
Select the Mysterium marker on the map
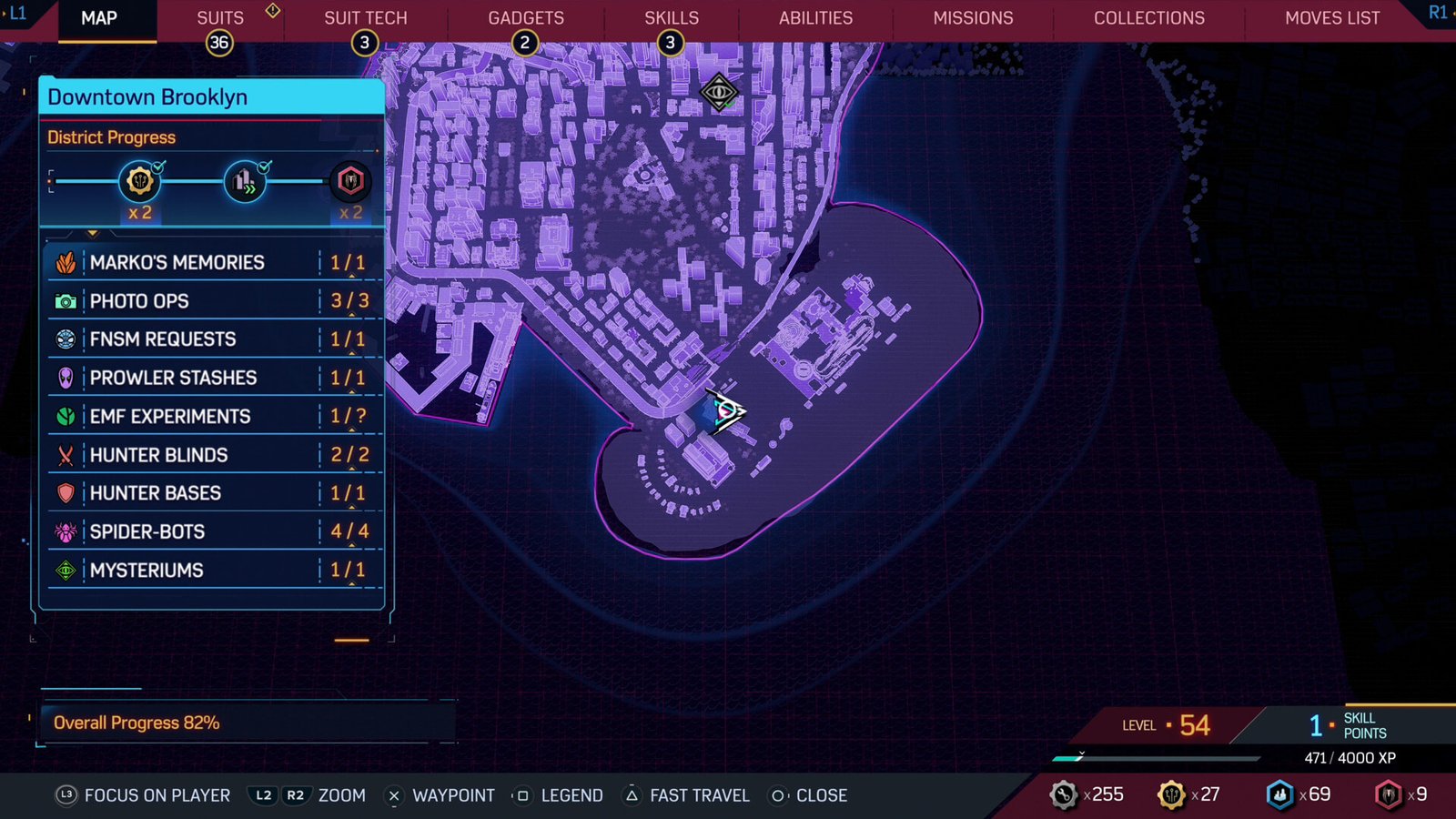(719, 93)
